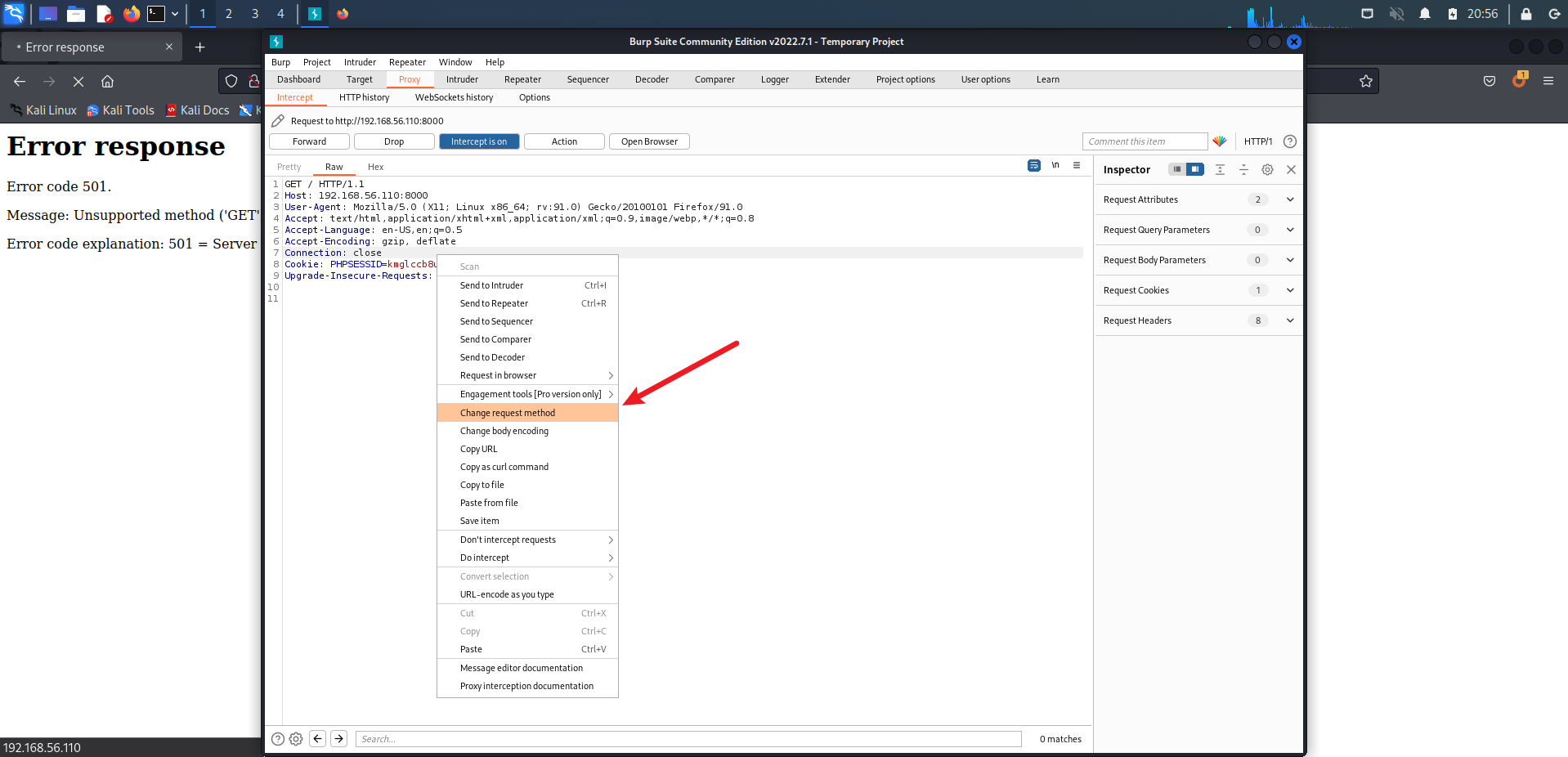Select Save item entry
Viewport: 1568px width, 757px height.
[527, 521]
